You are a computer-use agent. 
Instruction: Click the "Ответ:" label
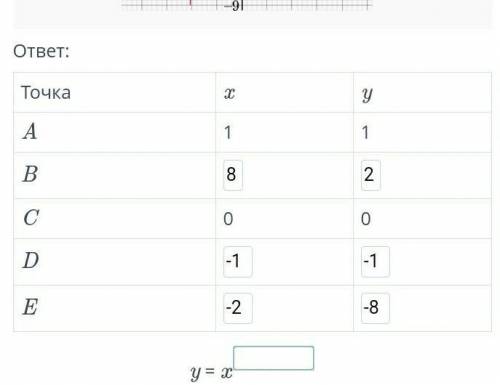[41, 51]
